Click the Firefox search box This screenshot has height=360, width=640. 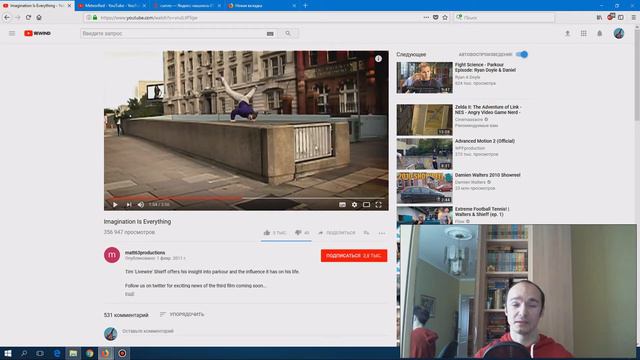pos(504,18)
